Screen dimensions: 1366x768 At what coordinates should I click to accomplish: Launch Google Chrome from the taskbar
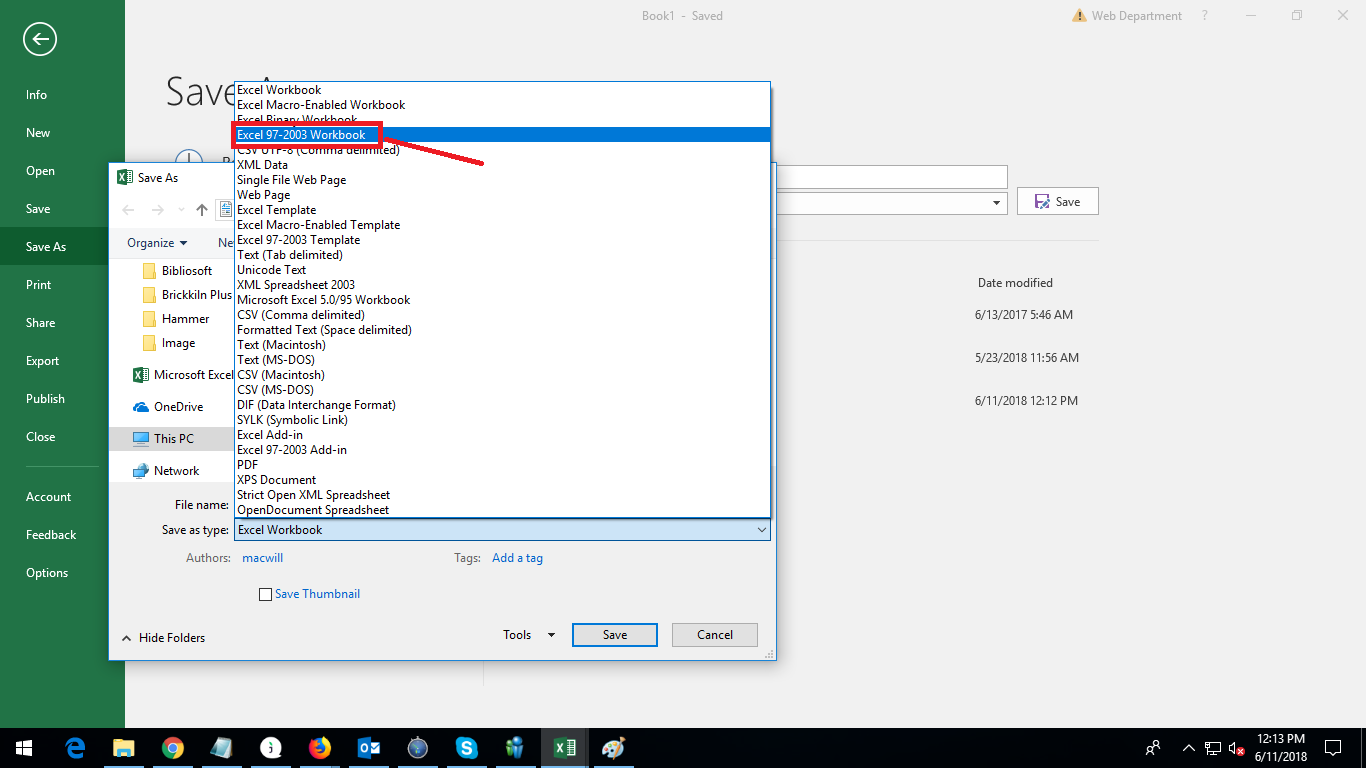(173, 747)
